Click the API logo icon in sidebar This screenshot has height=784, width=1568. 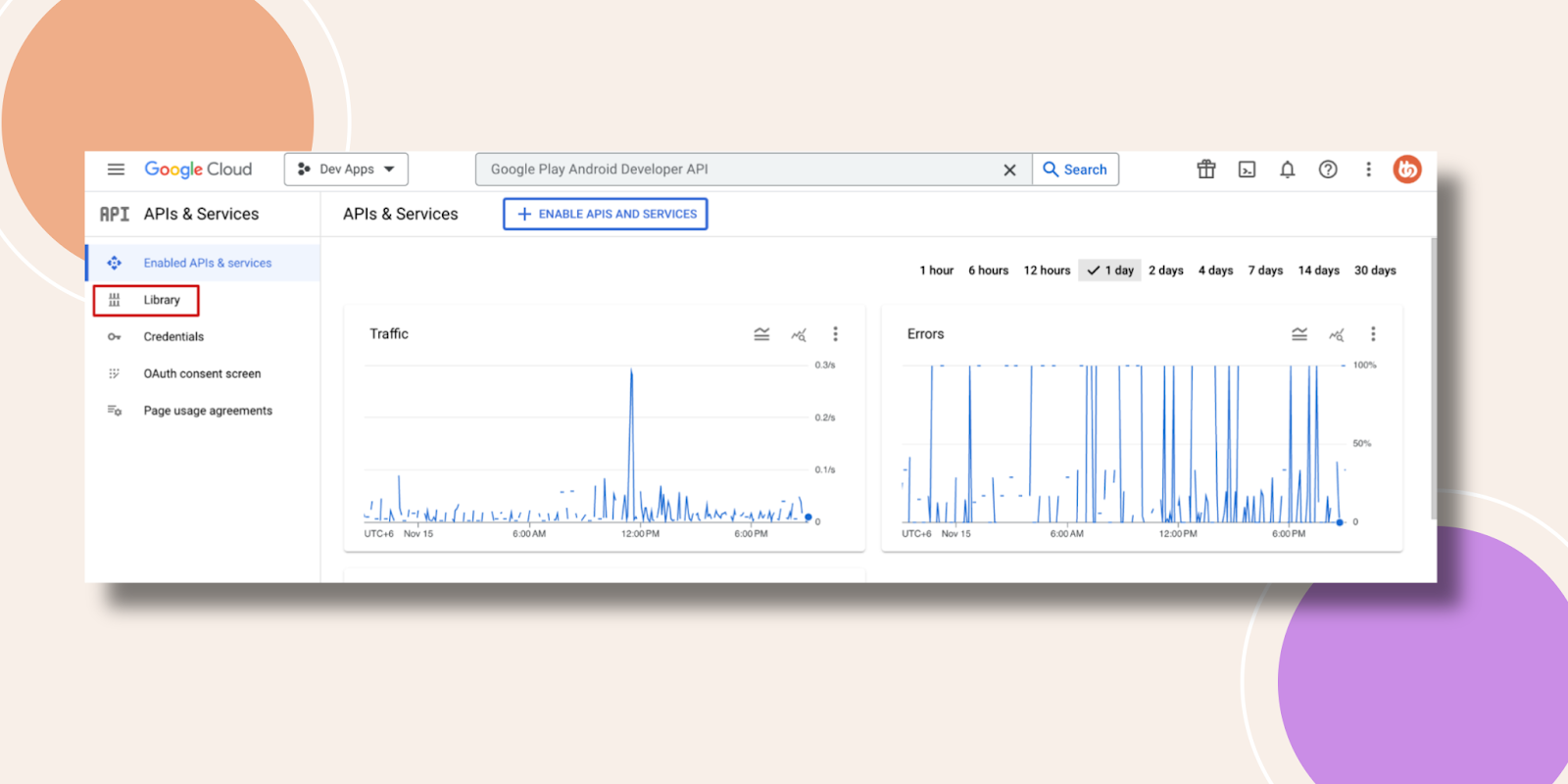click(x=115, y=214)
